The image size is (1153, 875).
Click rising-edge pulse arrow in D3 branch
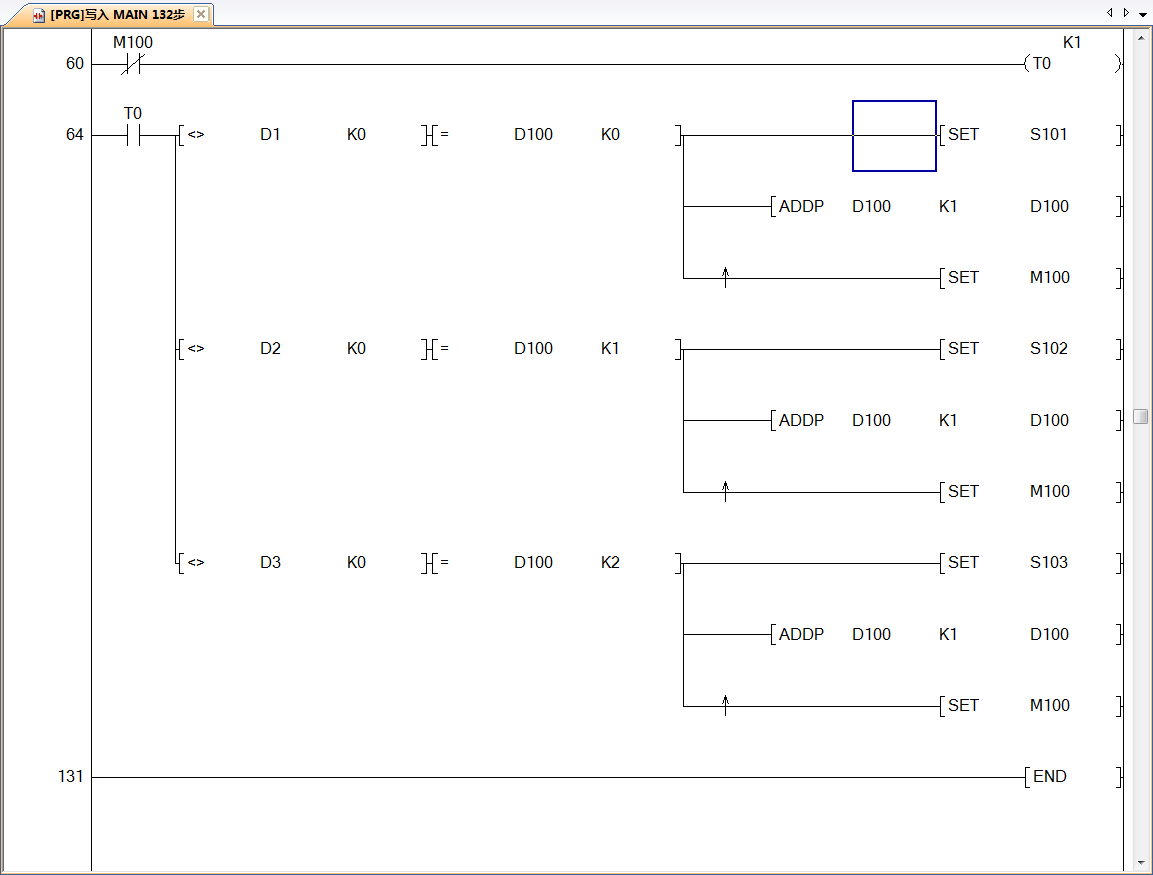725,705
